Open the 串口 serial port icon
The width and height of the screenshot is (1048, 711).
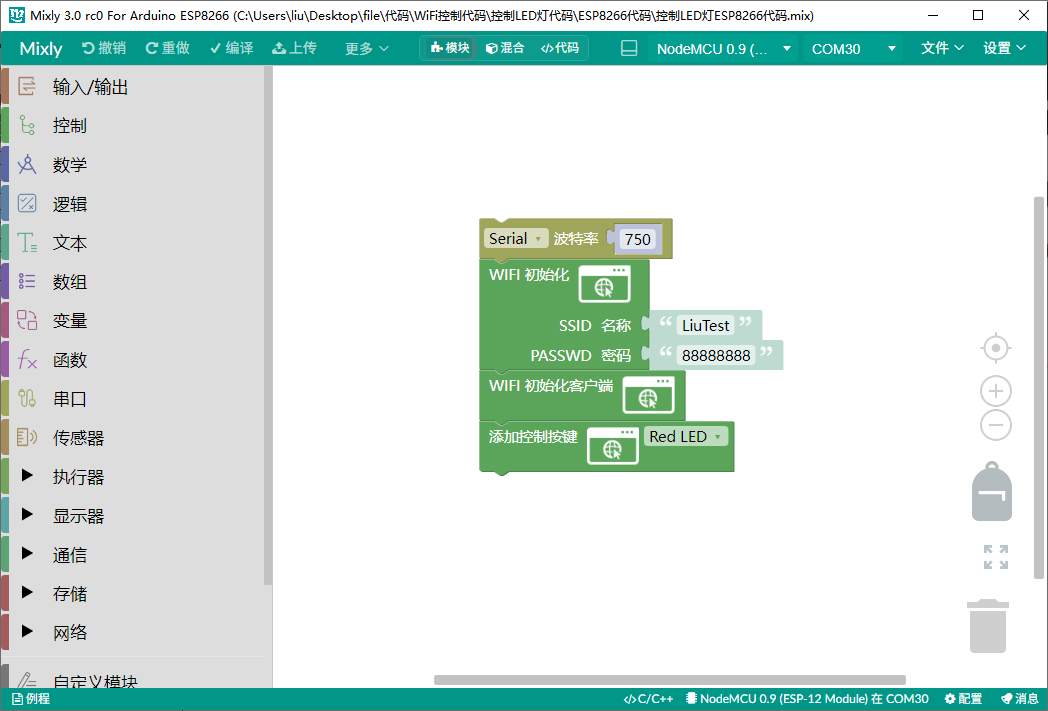(x=27, y=398)
